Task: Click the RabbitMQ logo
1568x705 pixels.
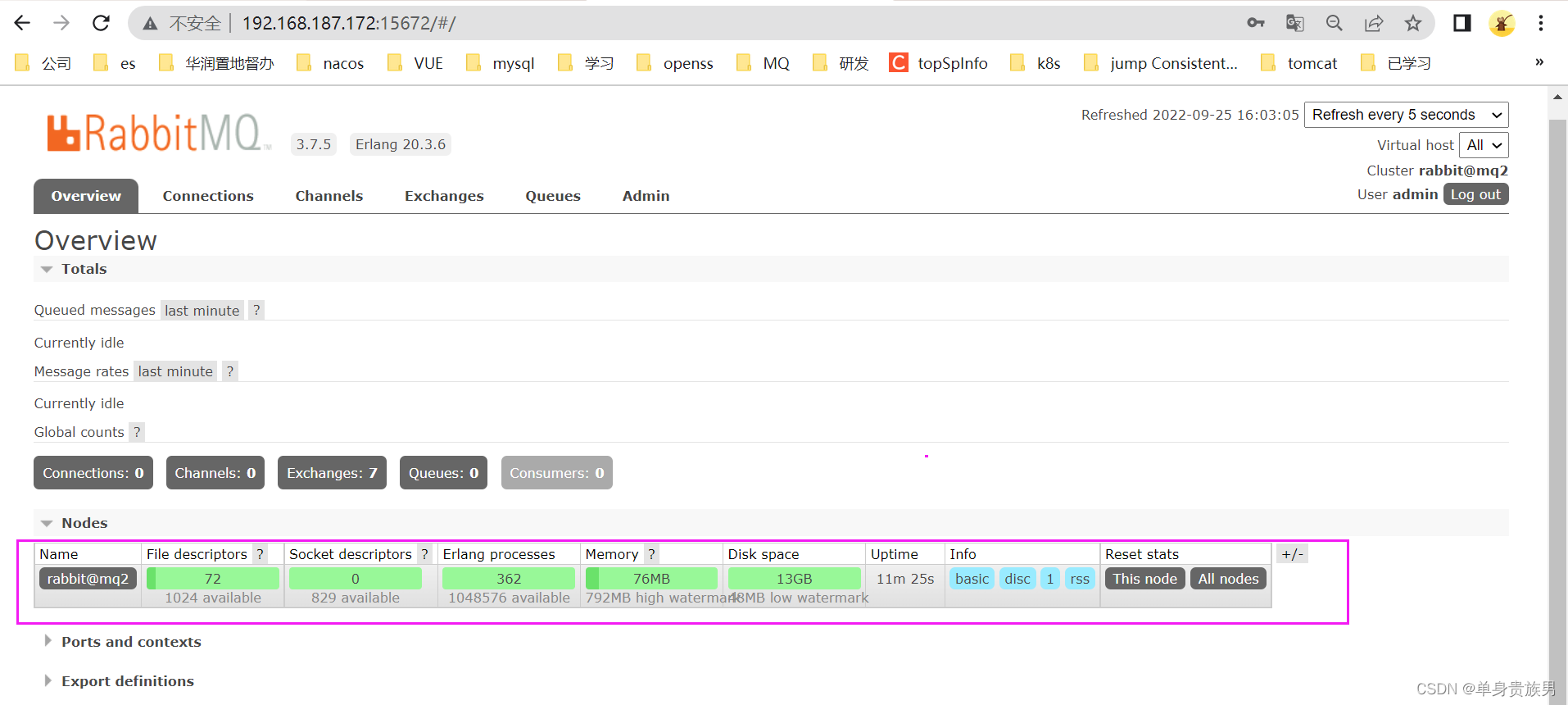Action: [x=158, y=133]
